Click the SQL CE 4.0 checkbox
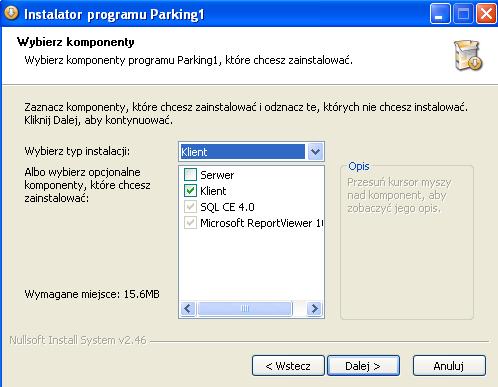The width and height of the screenshot is (498, 387). point(190,207)
